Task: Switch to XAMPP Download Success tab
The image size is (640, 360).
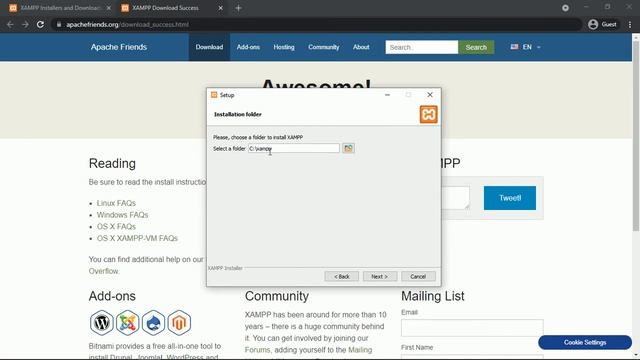Action: pyautogui.click(x=172, y=8)
